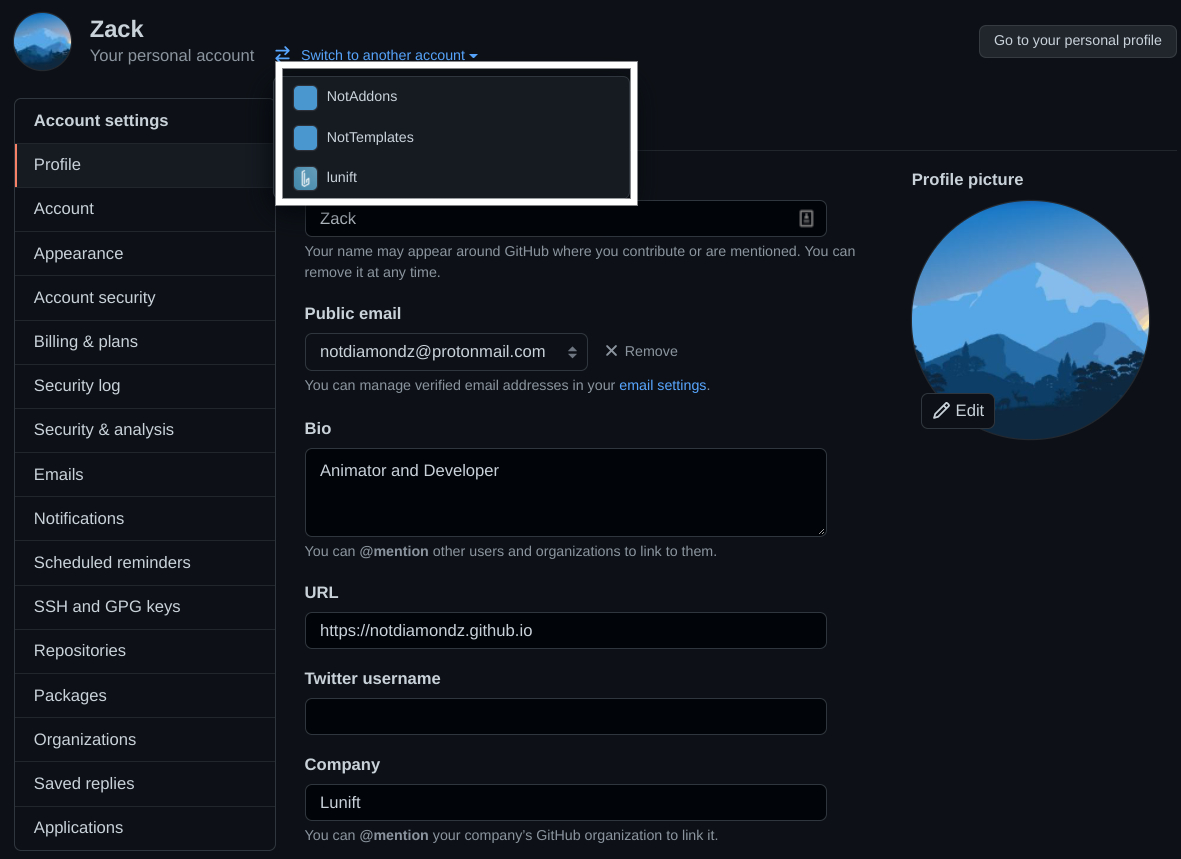Click the Bio text area
Image resolution: width=1181 pixels, height=859 pixels.
coord(566,493)
